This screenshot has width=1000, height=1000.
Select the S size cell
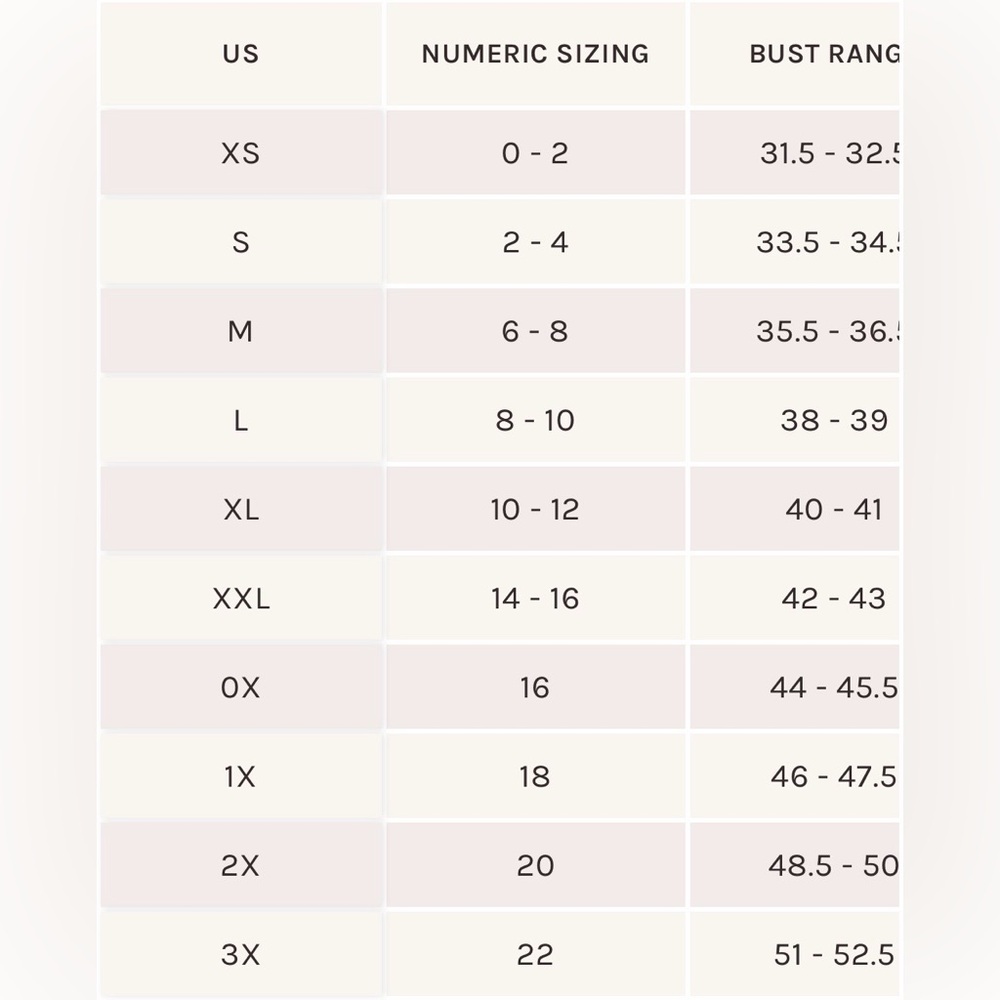241,242
